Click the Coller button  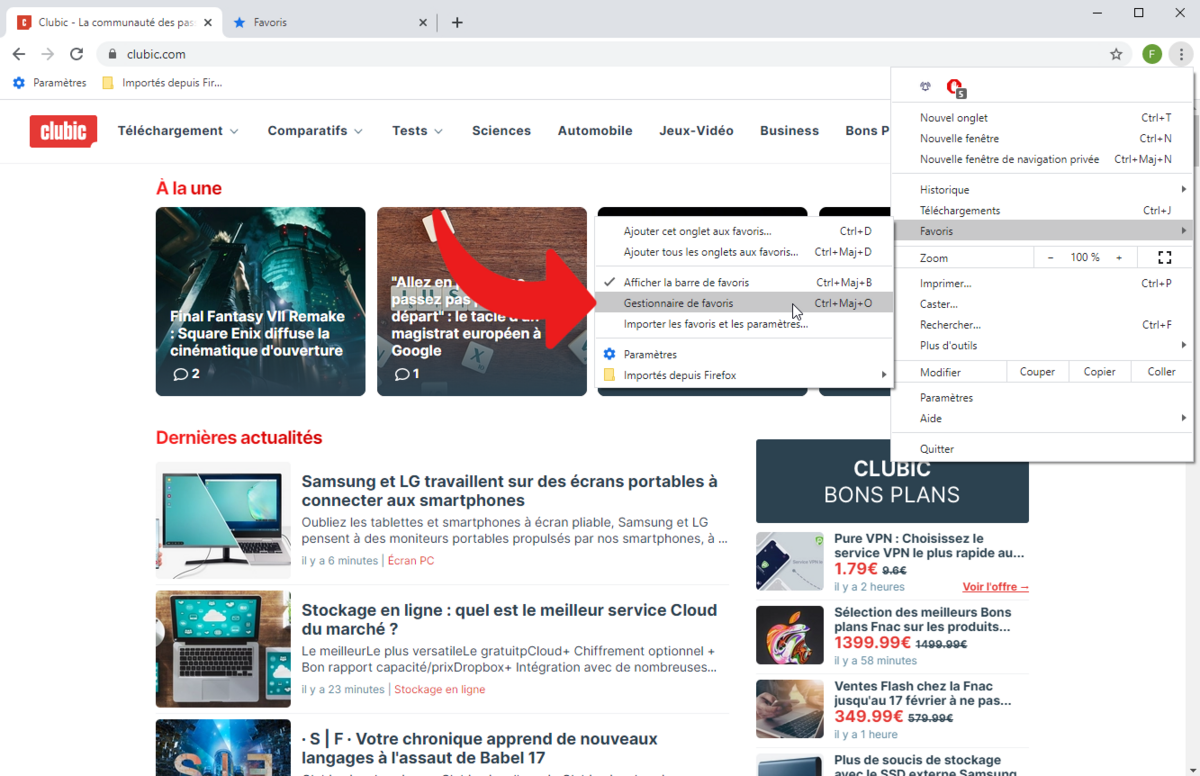[x=1162, y=372]
